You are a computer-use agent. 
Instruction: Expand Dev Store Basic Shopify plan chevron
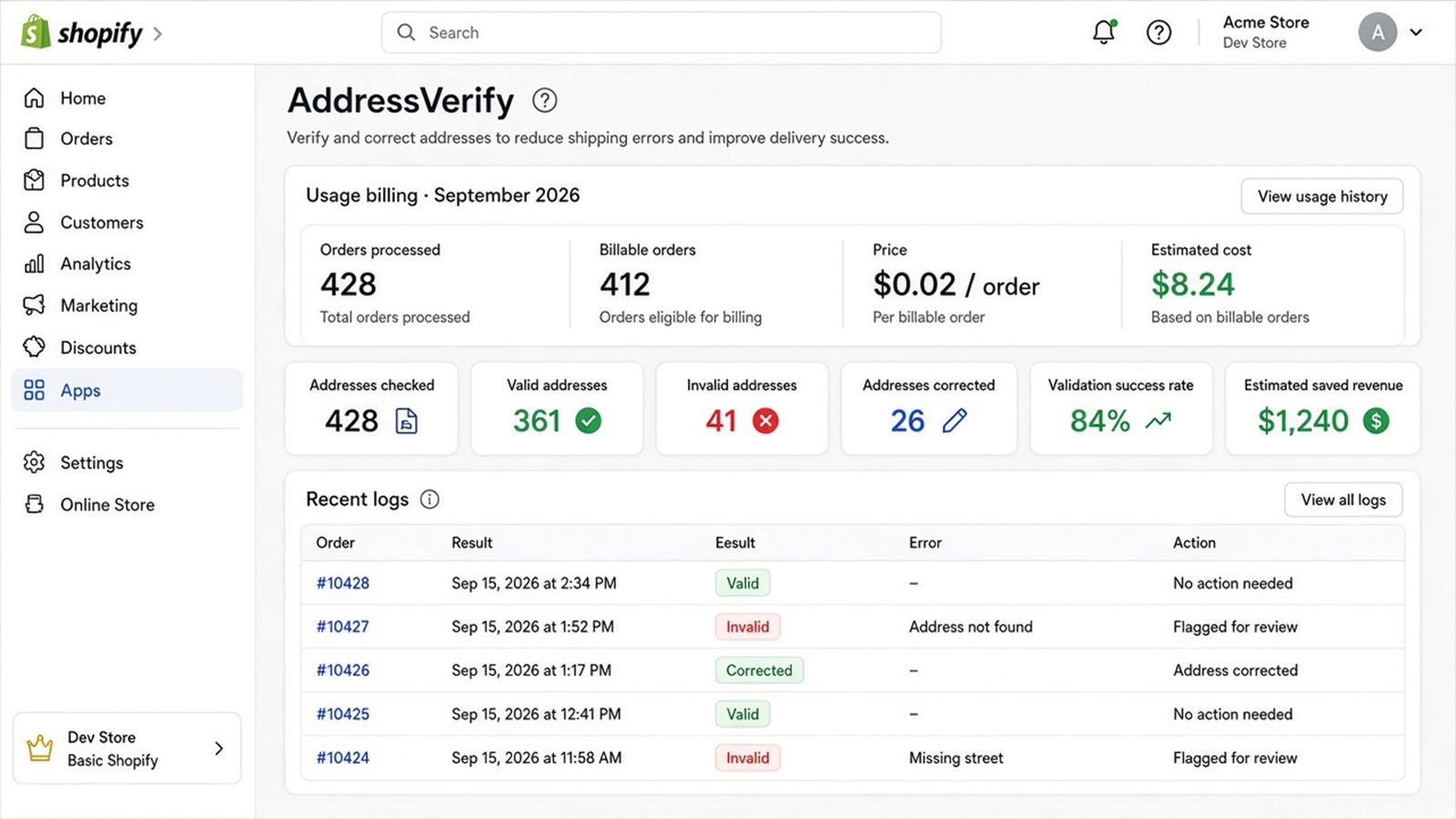click(218, 748)
